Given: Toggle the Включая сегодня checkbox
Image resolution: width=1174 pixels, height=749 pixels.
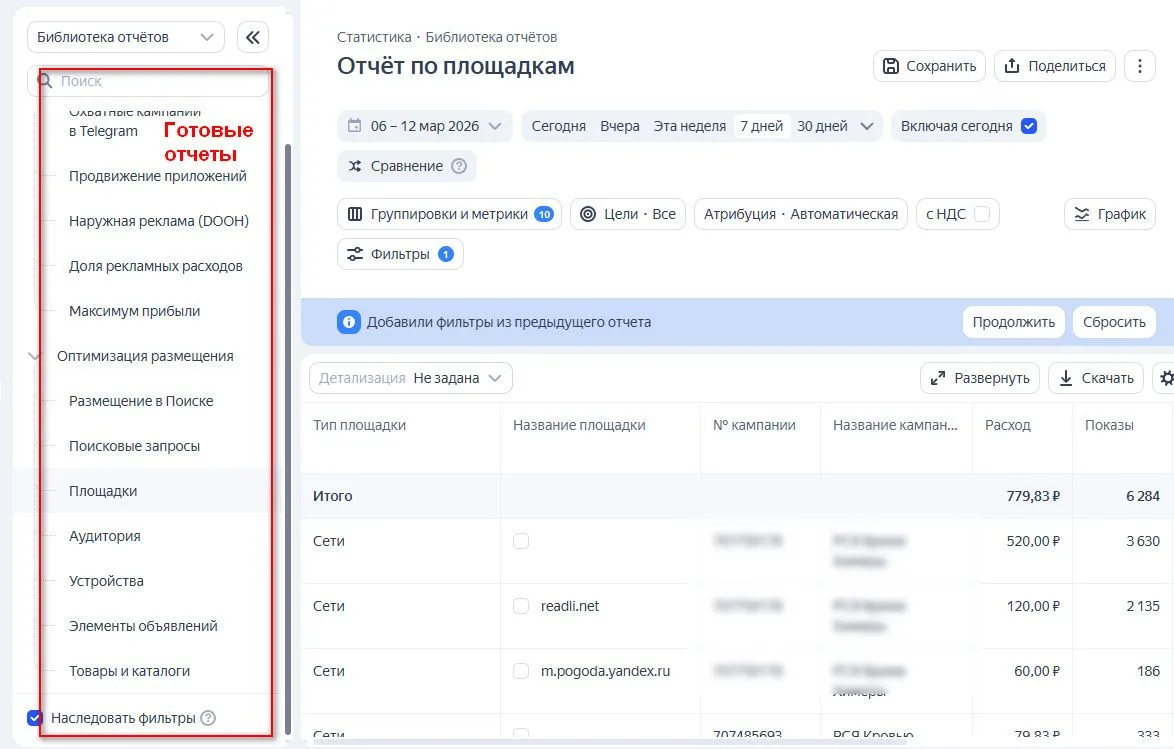Looking at the screenshot, I should pyautogui.click(x=1029, y=126).
